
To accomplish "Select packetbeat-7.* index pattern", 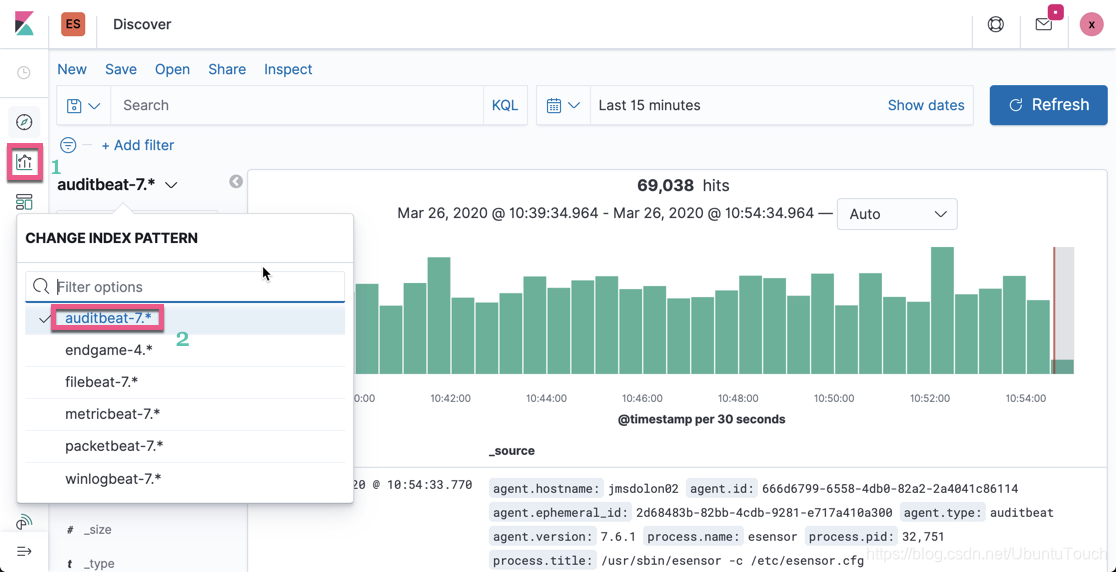I will point(185,447).
